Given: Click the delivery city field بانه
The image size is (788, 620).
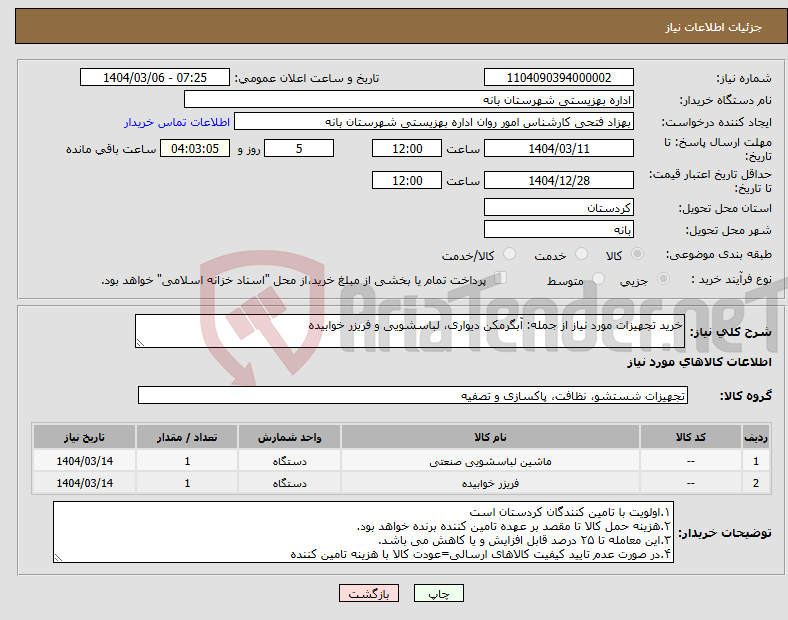Looking at the screenshot, I should coord(558,230).
